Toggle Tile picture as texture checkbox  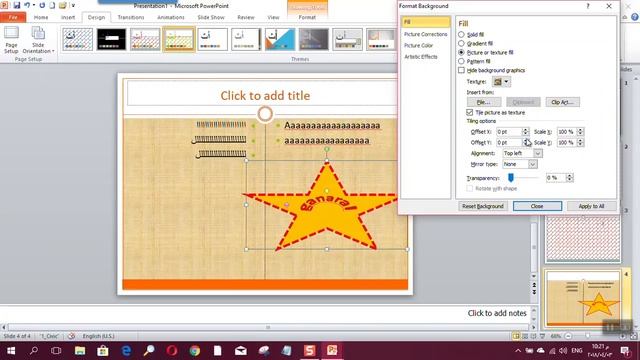click(x=469, y=112)
